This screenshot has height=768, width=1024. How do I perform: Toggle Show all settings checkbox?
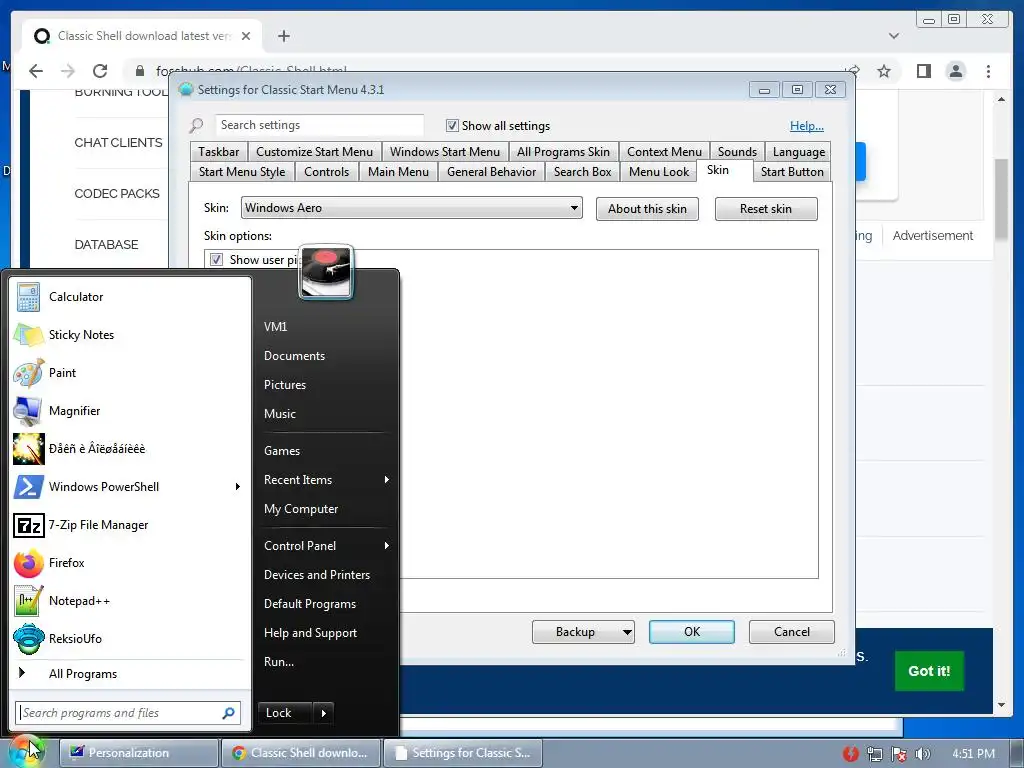point(452,125)
